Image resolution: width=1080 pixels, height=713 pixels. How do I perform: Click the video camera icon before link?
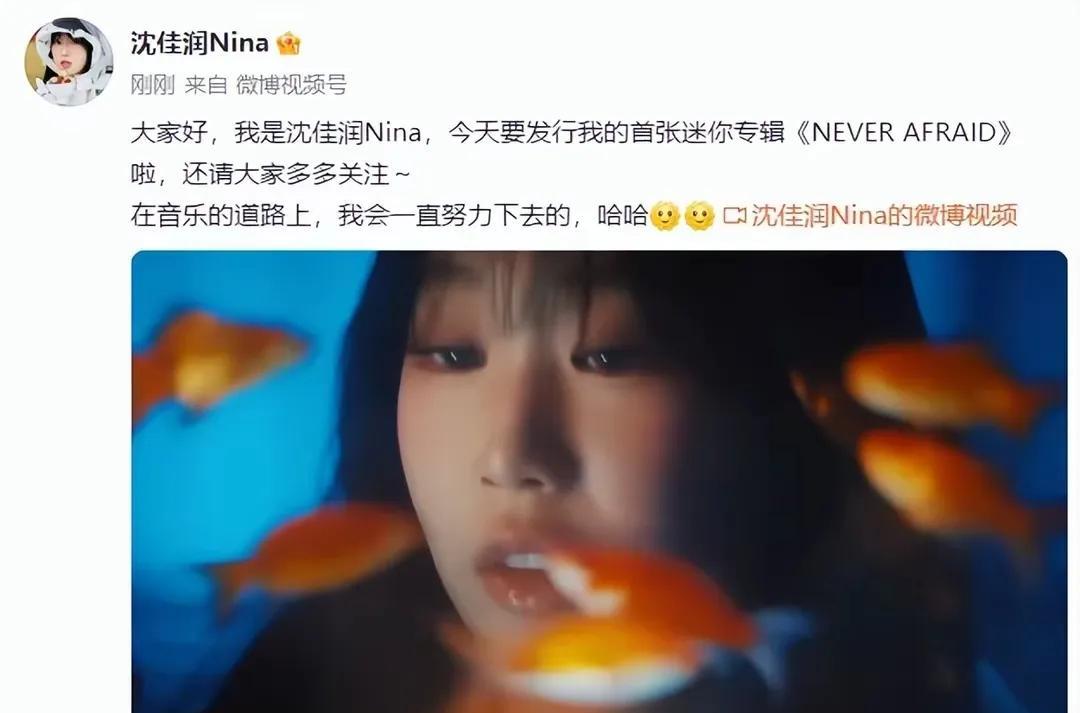tap(734, 216)
